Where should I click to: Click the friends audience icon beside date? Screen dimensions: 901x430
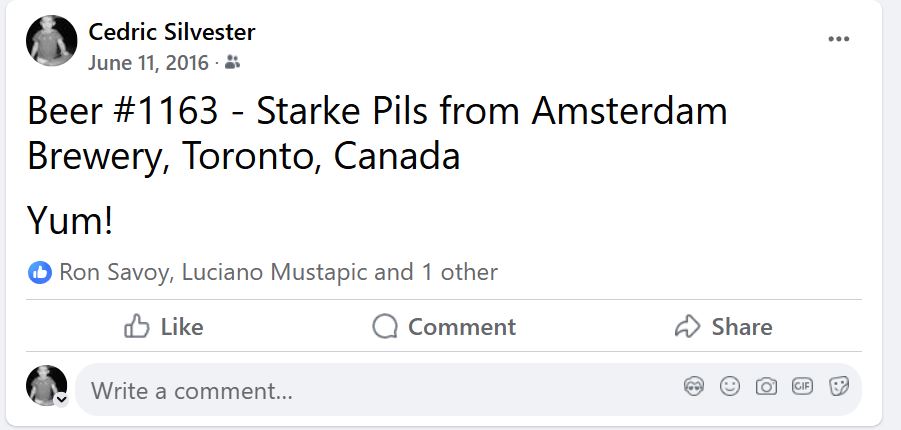[x=232, y=63]
